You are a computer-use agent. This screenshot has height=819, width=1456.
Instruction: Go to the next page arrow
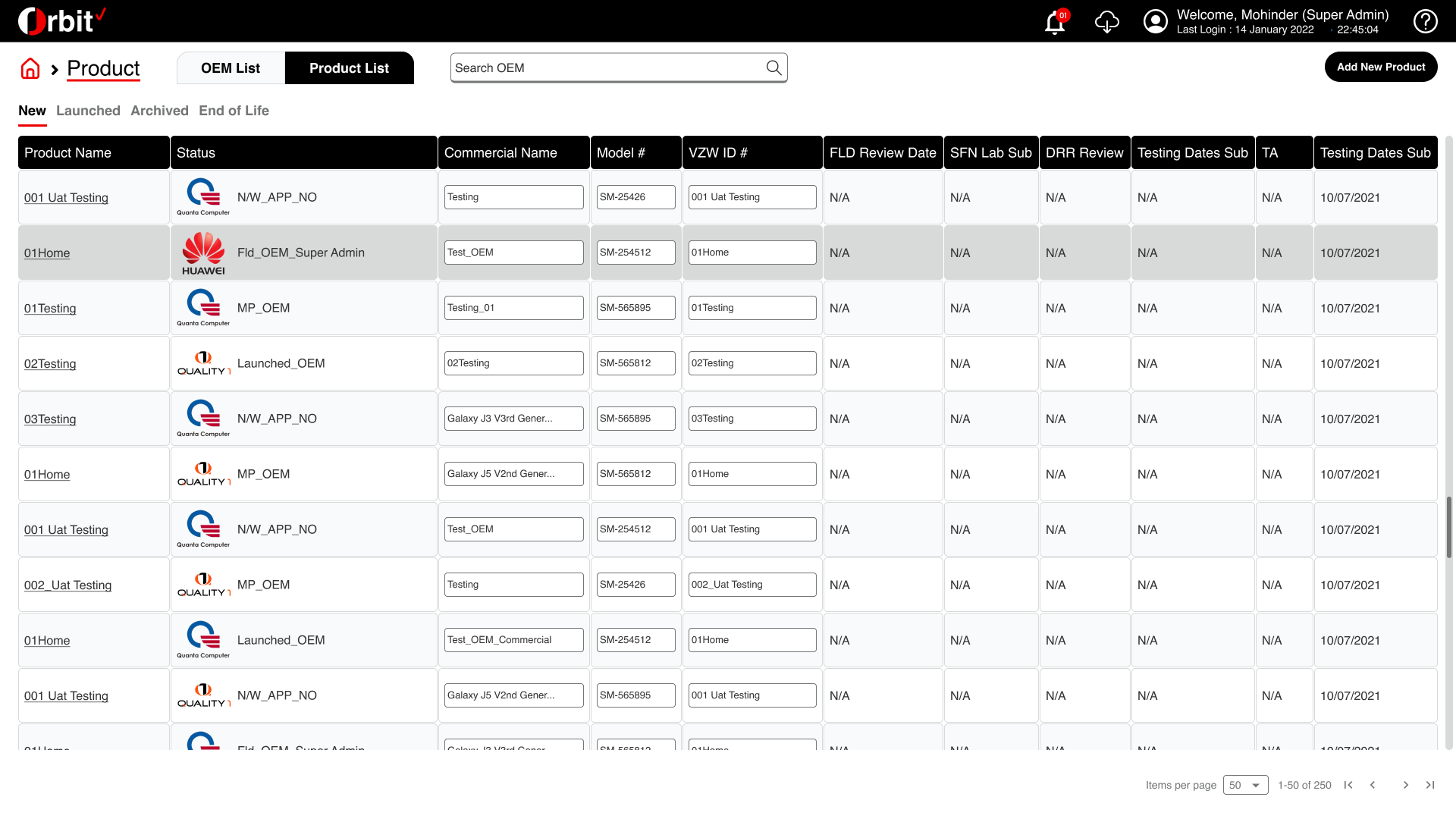pyautogui.click(x=1405, y=785)
